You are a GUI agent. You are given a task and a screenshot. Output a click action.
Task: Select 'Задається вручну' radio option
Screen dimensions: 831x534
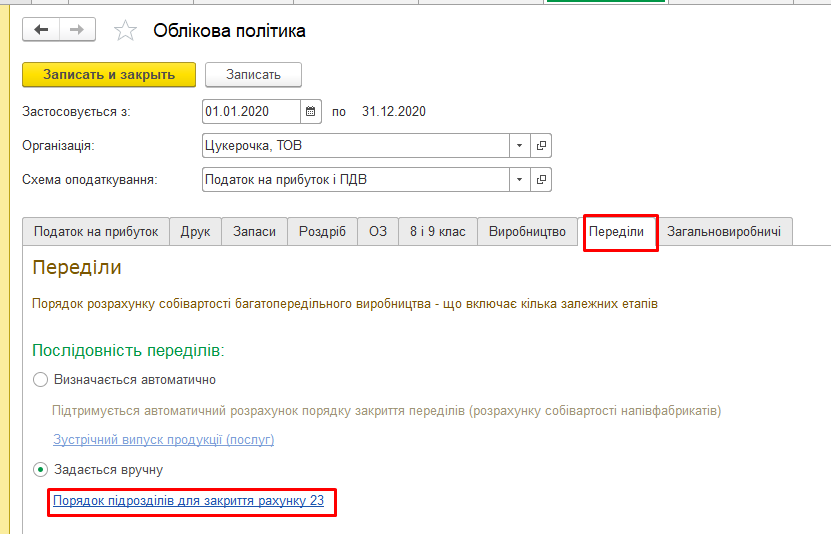[41, 469]
